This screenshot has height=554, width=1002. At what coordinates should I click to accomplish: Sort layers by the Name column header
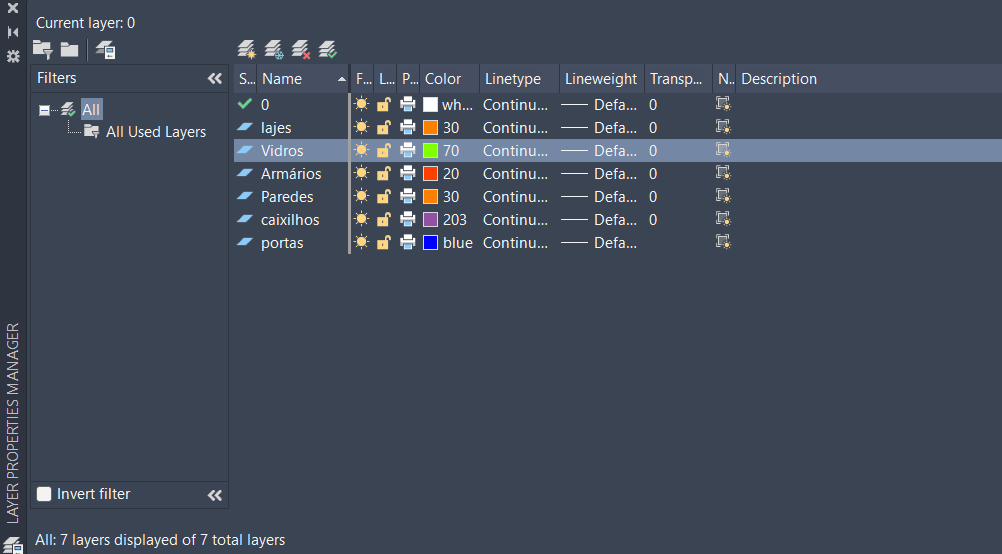(x=295, y=79)
